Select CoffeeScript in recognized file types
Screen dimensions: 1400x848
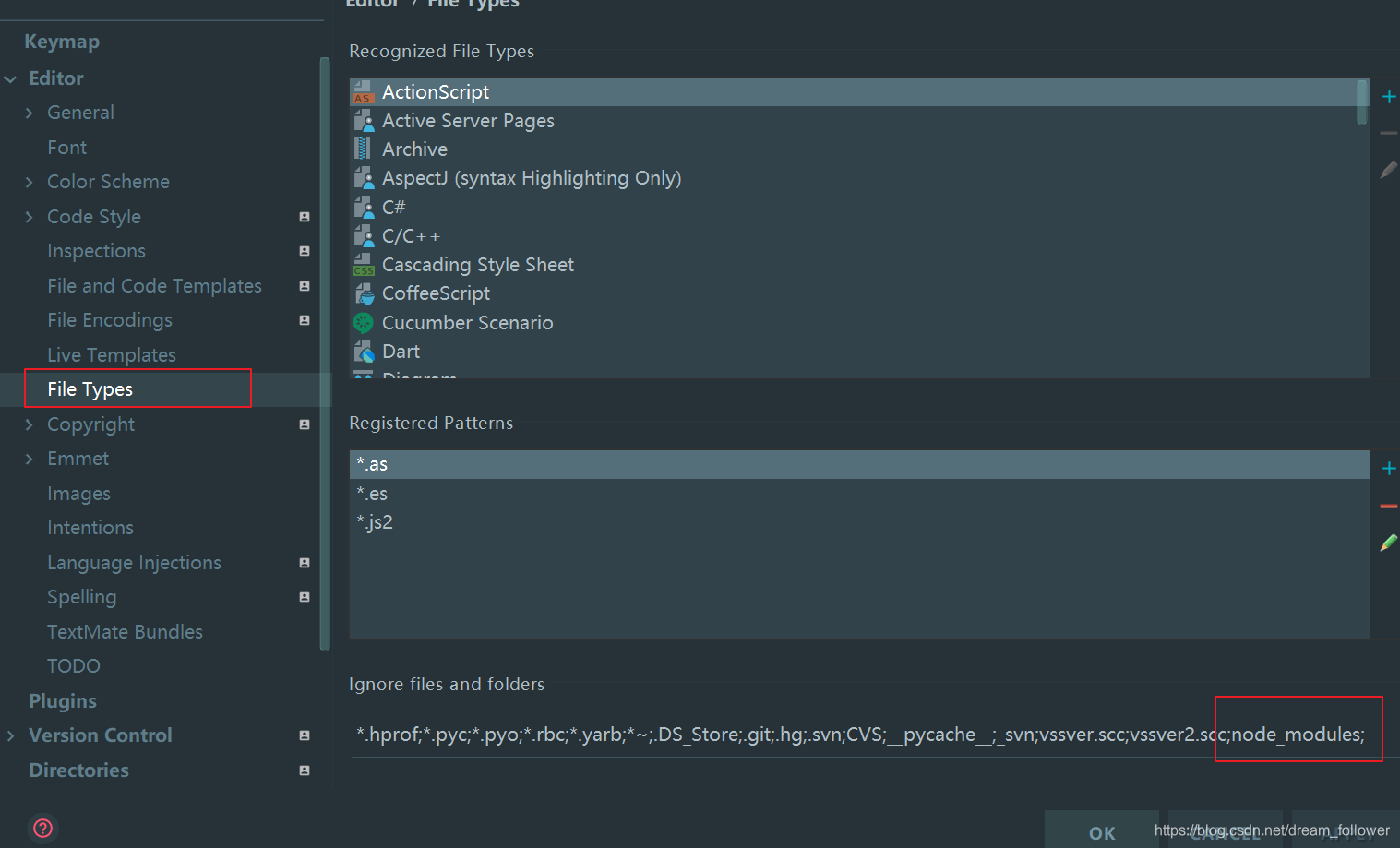854,293
